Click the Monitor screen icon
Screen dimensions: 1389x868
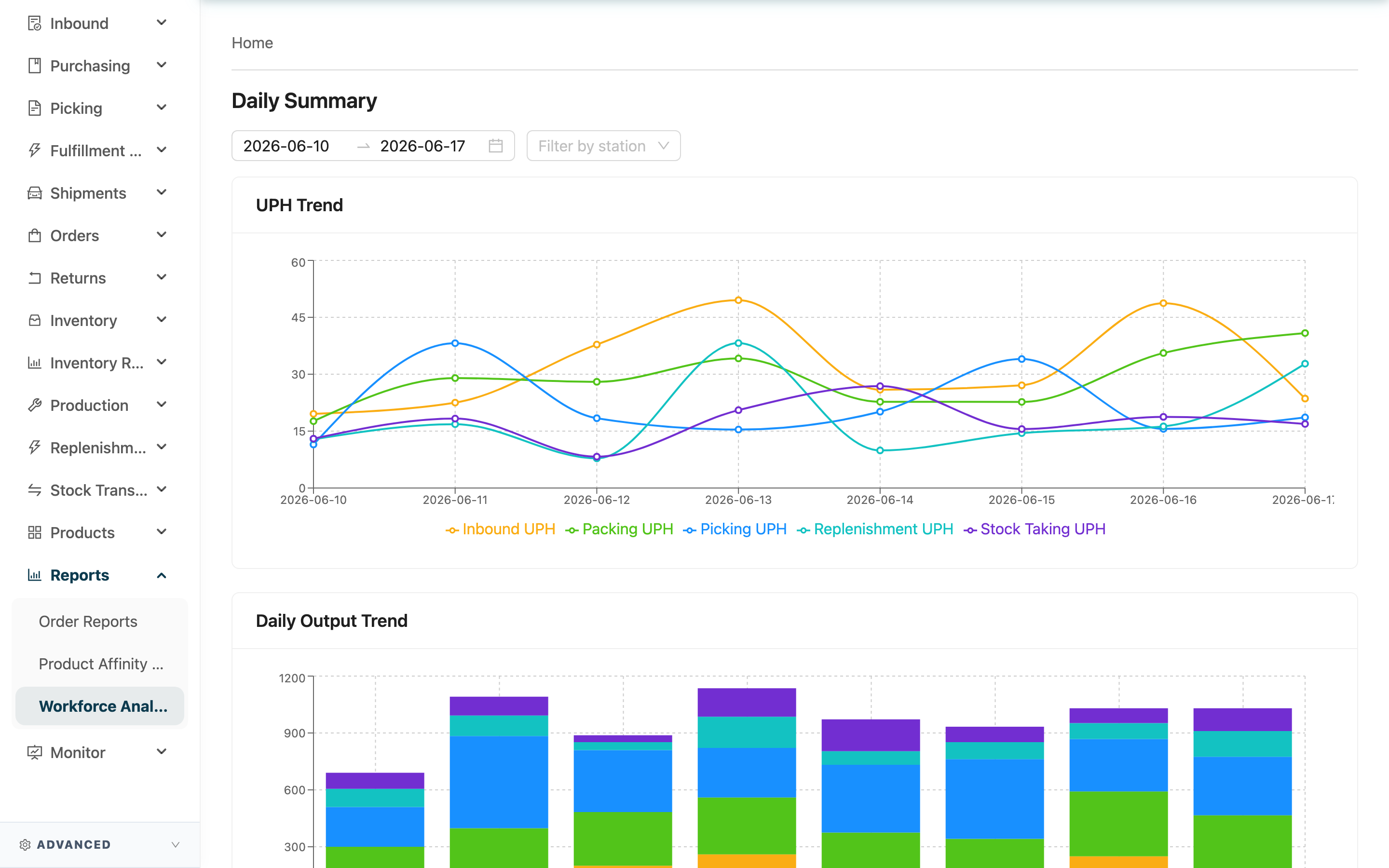34,753
